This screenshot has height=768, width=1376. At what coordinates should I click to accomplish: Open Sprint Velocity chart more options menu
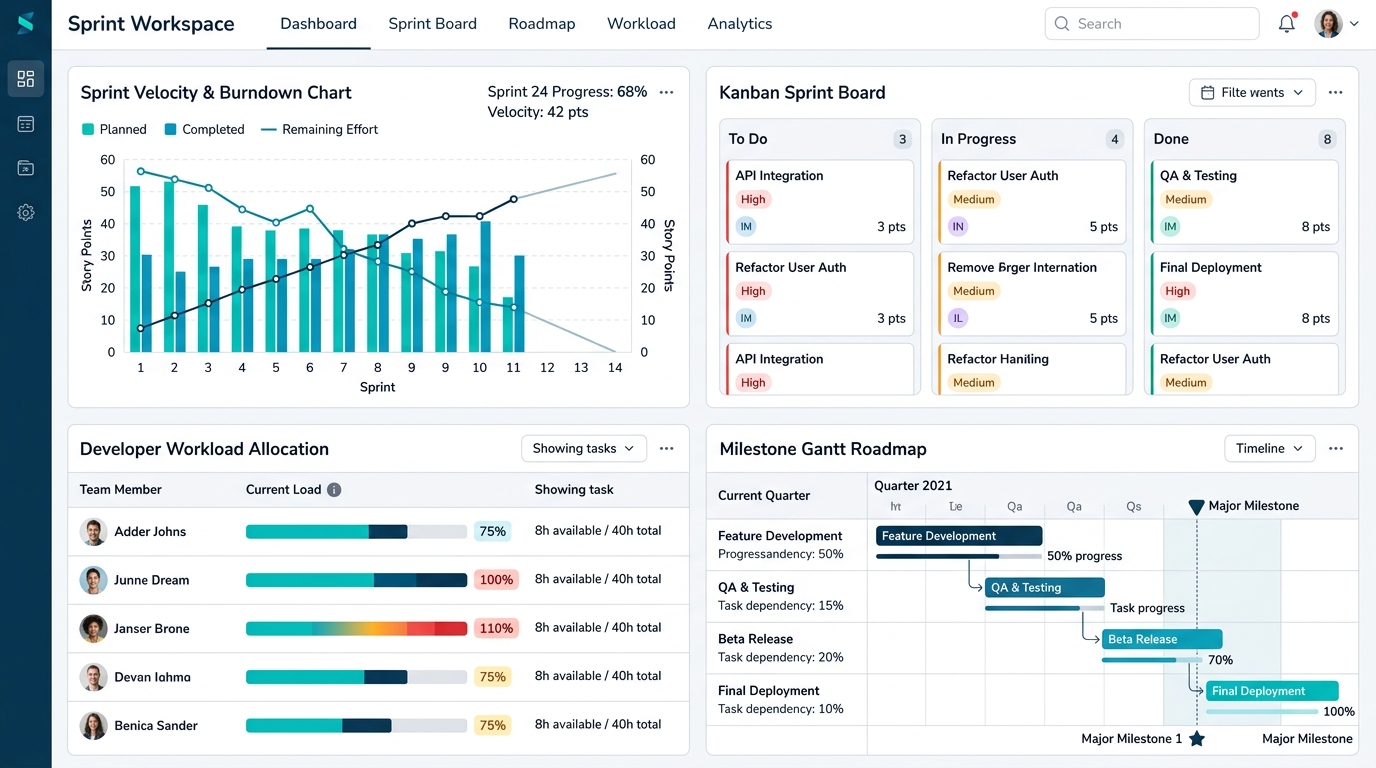[666, 92]
